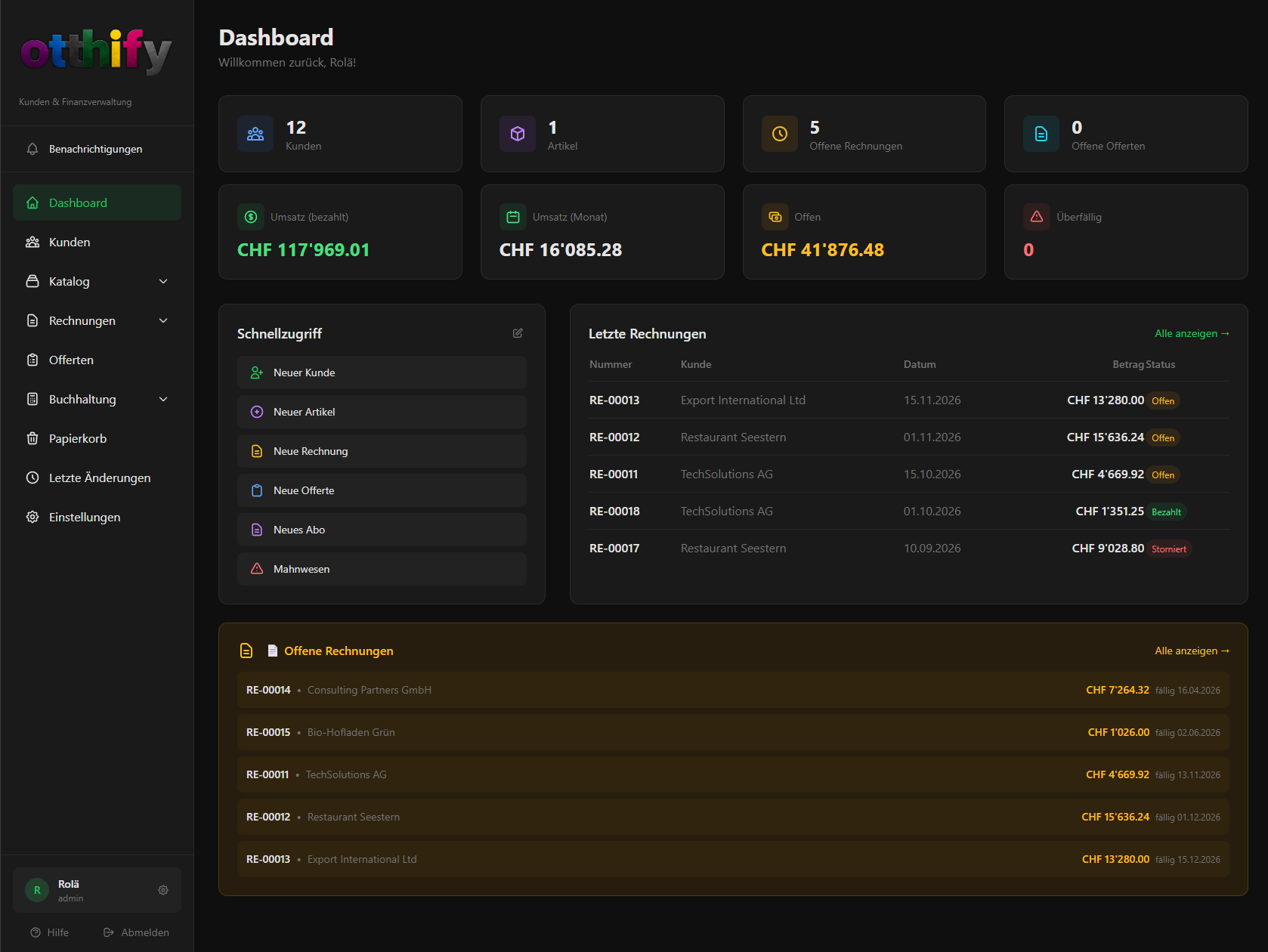
Task: Click the Neuer Kunde person-plus icon
Action: (x=257, y=372)
